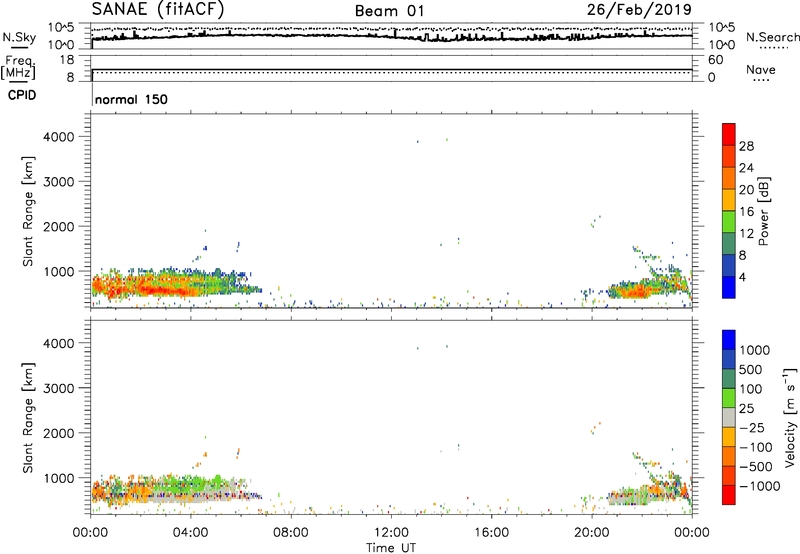
Task: Click the 18 tick on frequency axis
Action: pos(67,60)
